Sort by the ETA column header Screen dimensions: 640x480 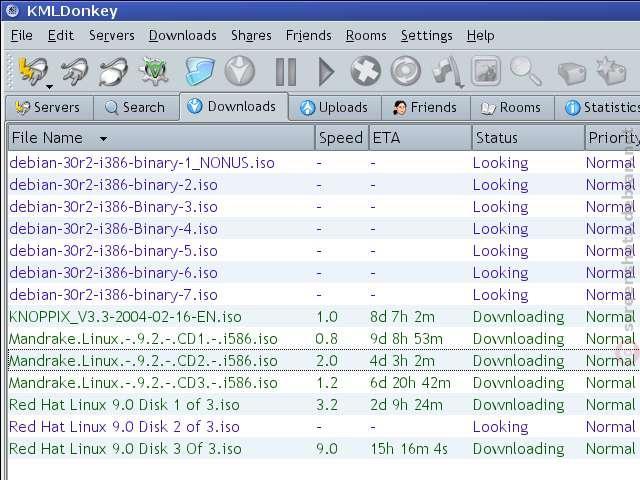[420, 138]
